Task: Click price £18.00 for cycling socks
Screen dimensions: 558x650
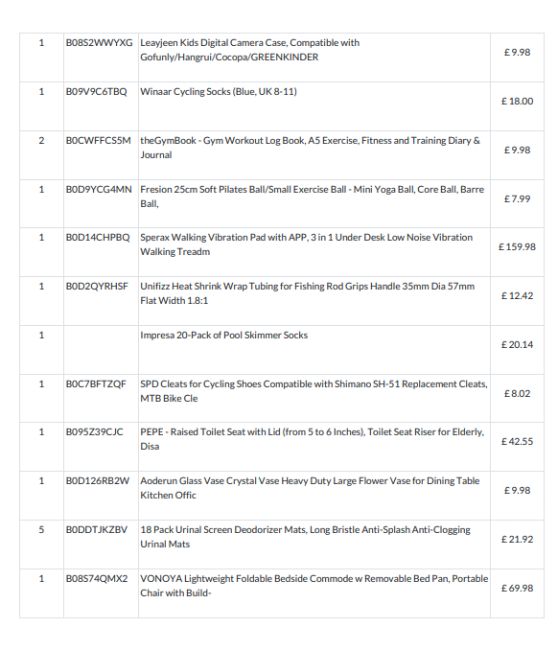Action: click(517, 101)
